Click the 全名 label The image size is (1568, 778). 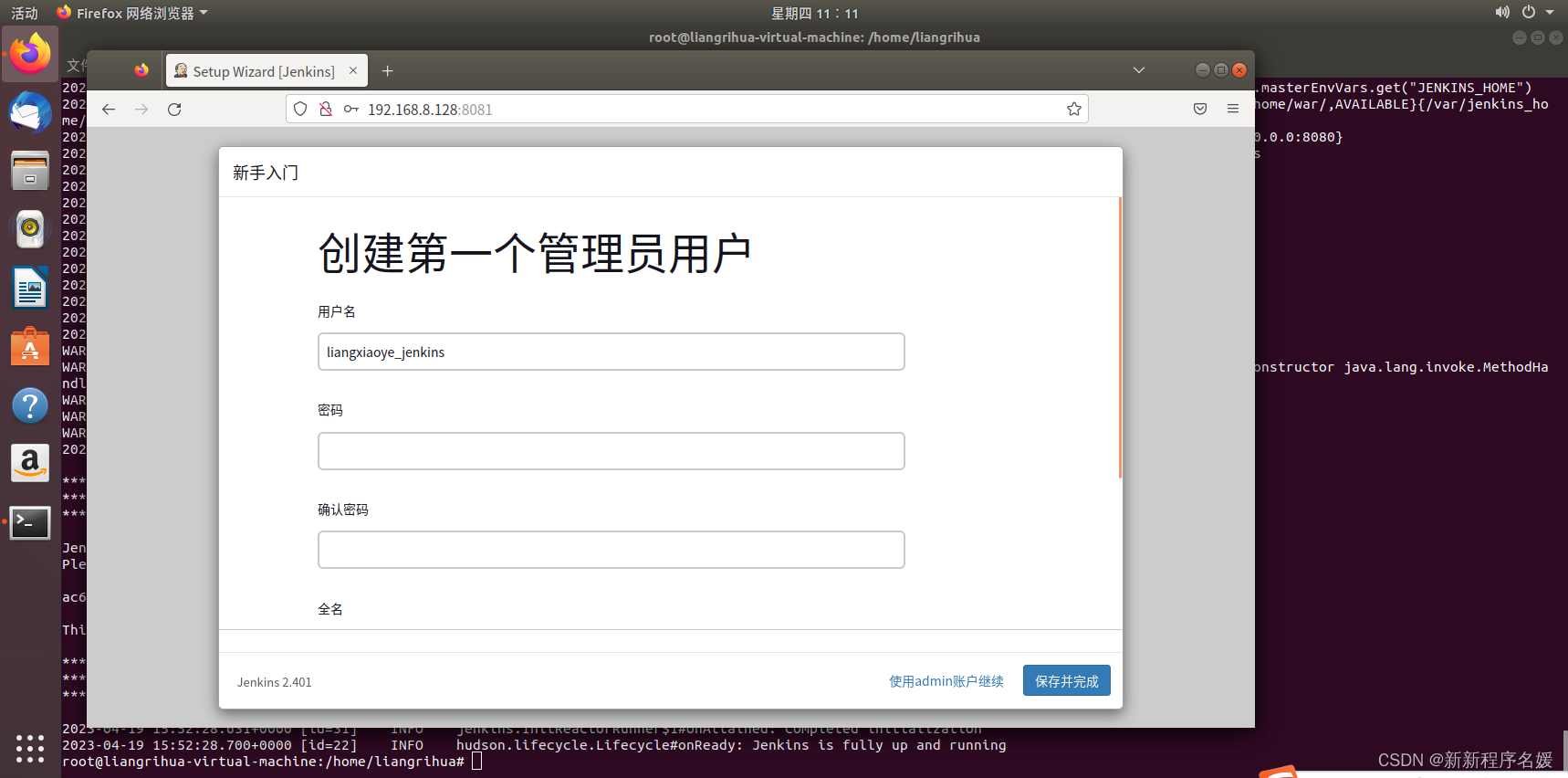[330, 609]
